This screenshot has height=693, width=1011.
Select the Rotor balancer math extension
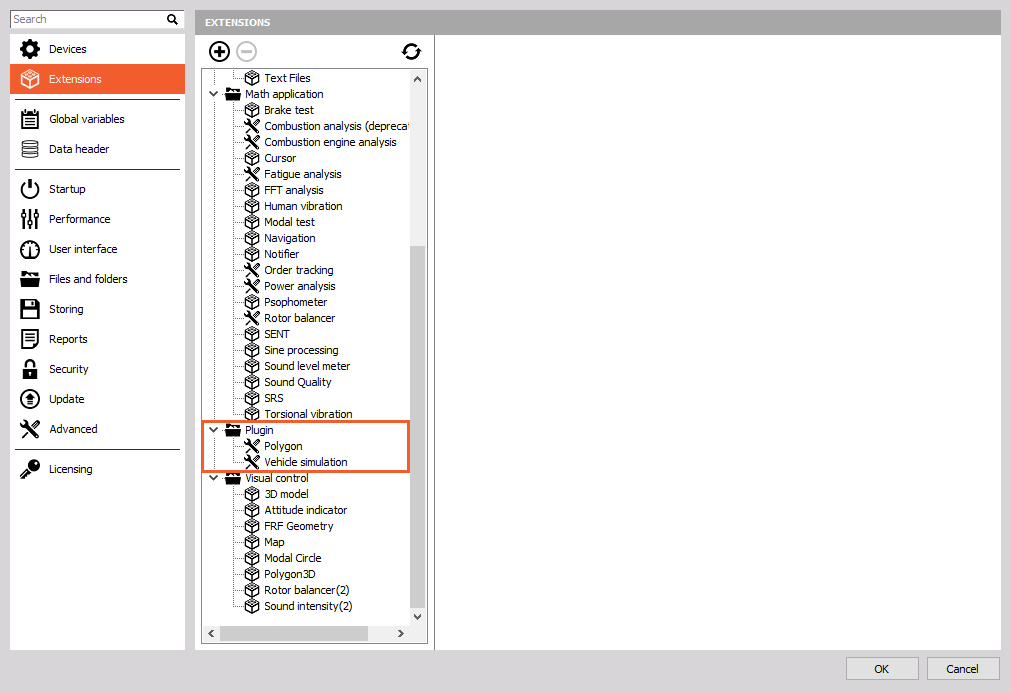299,318
